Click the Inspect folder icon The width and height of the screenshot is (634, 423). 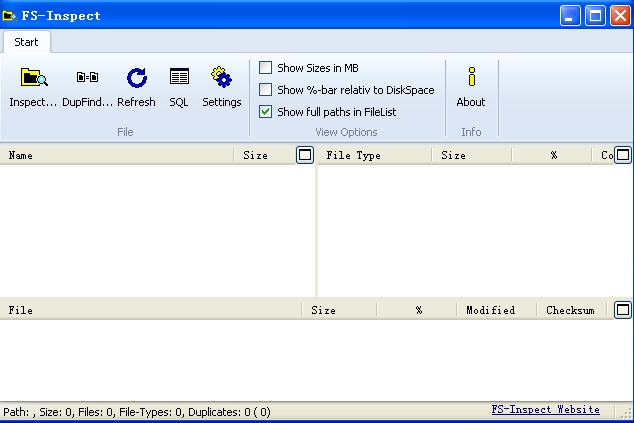click(33, 78)
